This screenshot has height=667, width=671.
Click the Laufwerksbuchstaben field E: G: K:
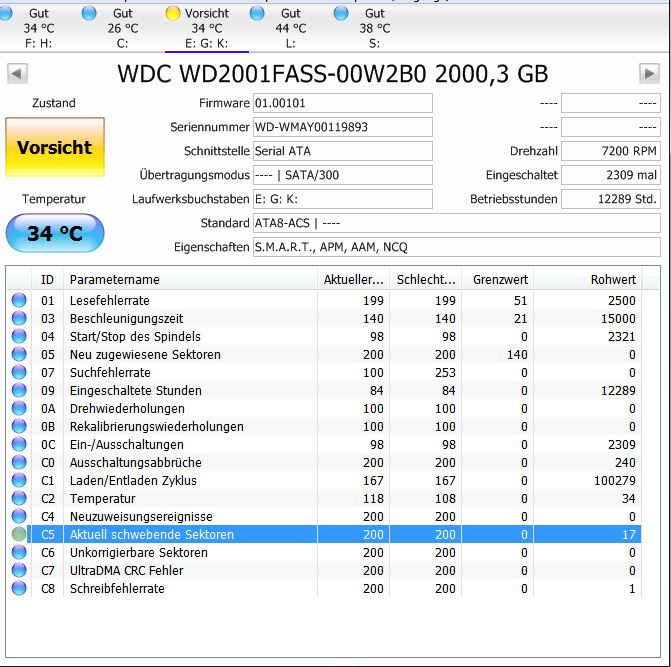[x=343, y=199]
